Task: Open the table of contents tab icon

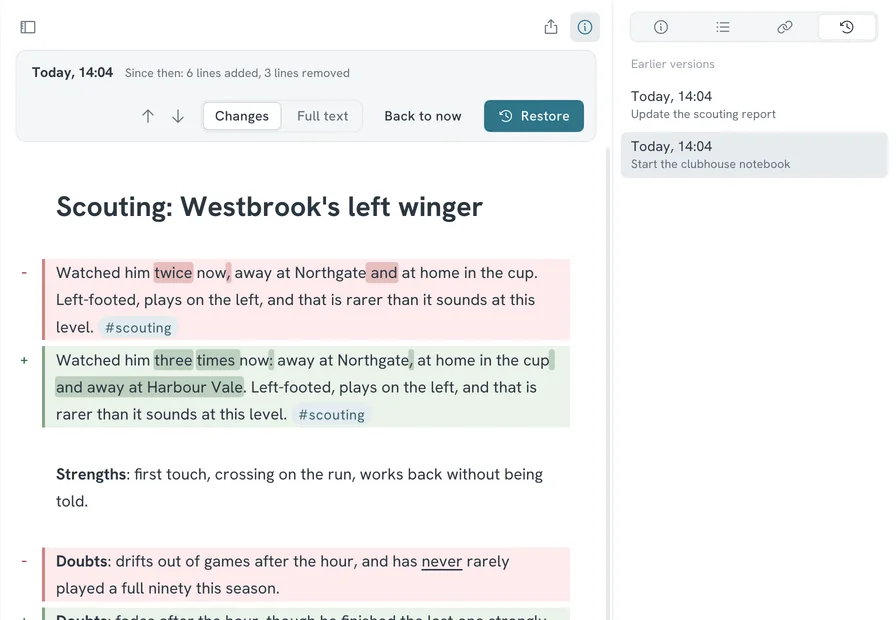Action: tap(723, 27)
